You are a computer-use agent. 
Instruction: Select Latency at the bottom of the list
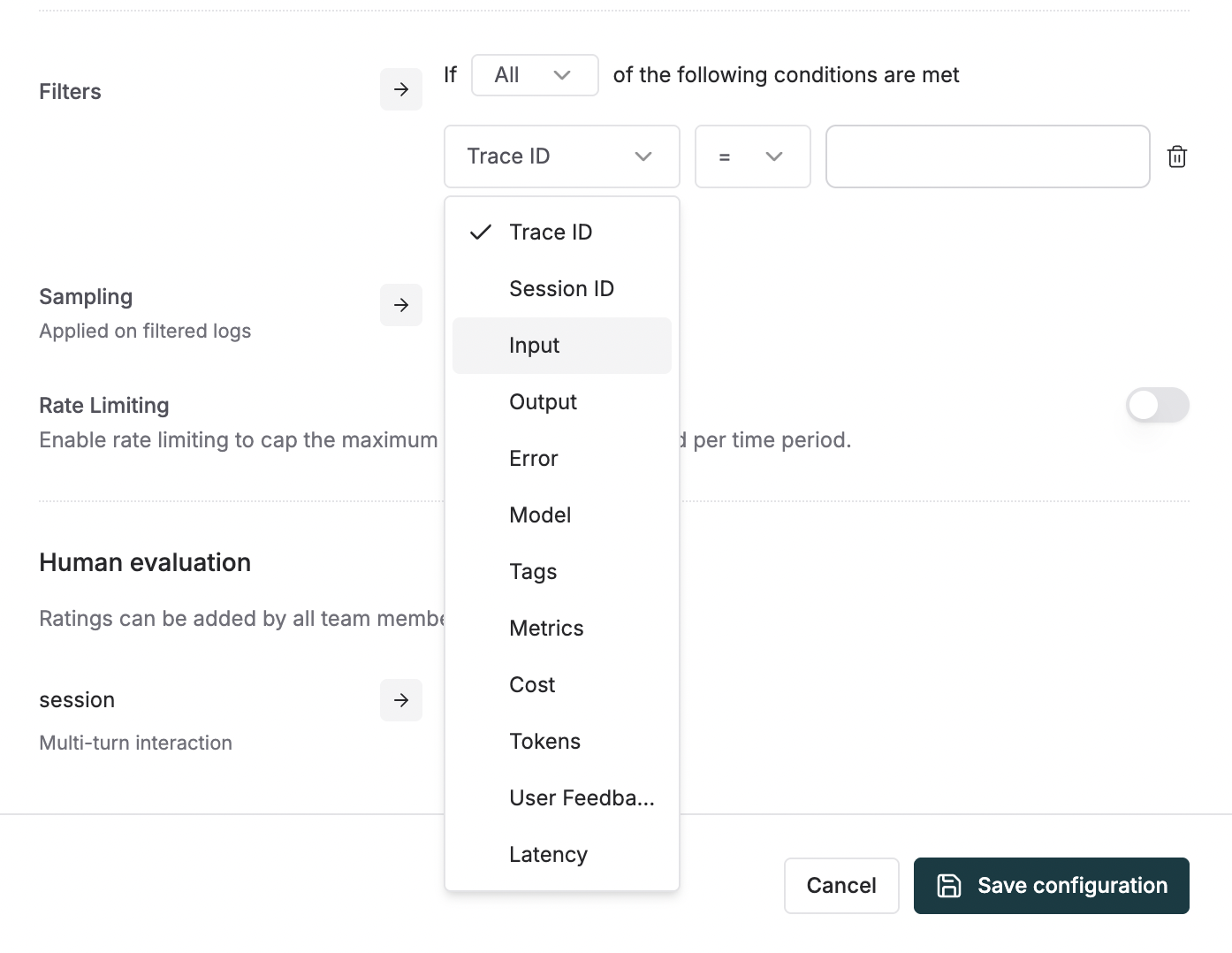pyautogui.click(x=548, y=854)
